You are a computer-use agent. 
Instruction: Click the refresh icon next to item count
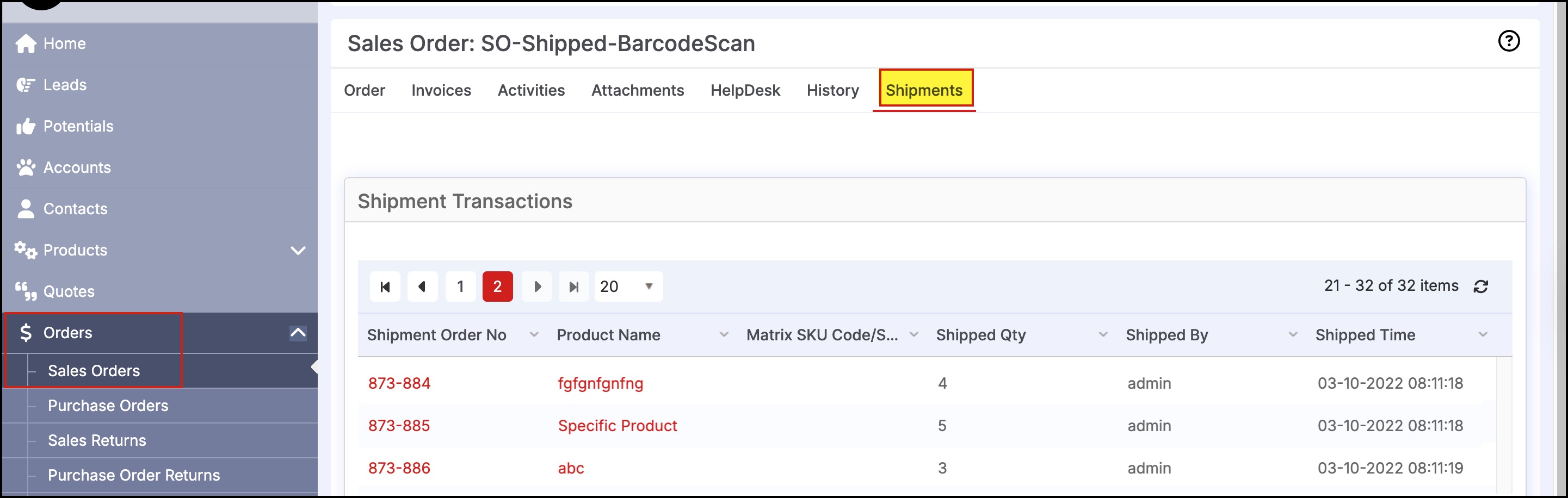pos(1480,287)
